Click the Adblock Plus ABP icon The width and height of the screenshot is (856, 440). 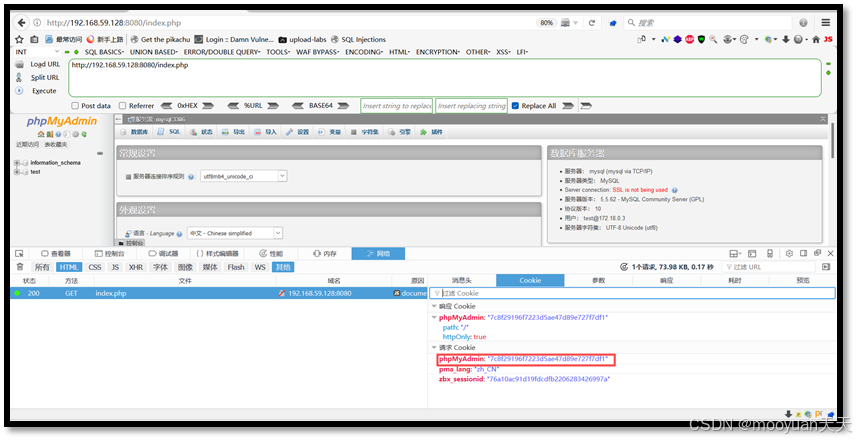689,39
